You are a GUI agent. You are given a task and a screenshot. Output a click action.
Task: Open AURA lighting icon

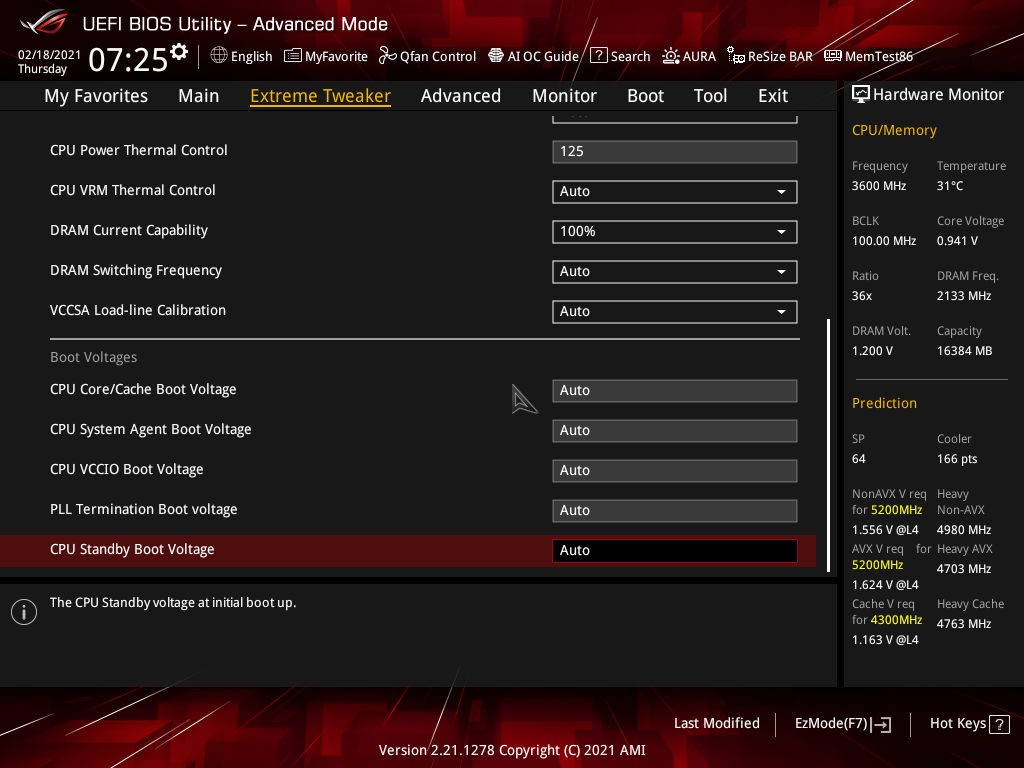[671, 56]
